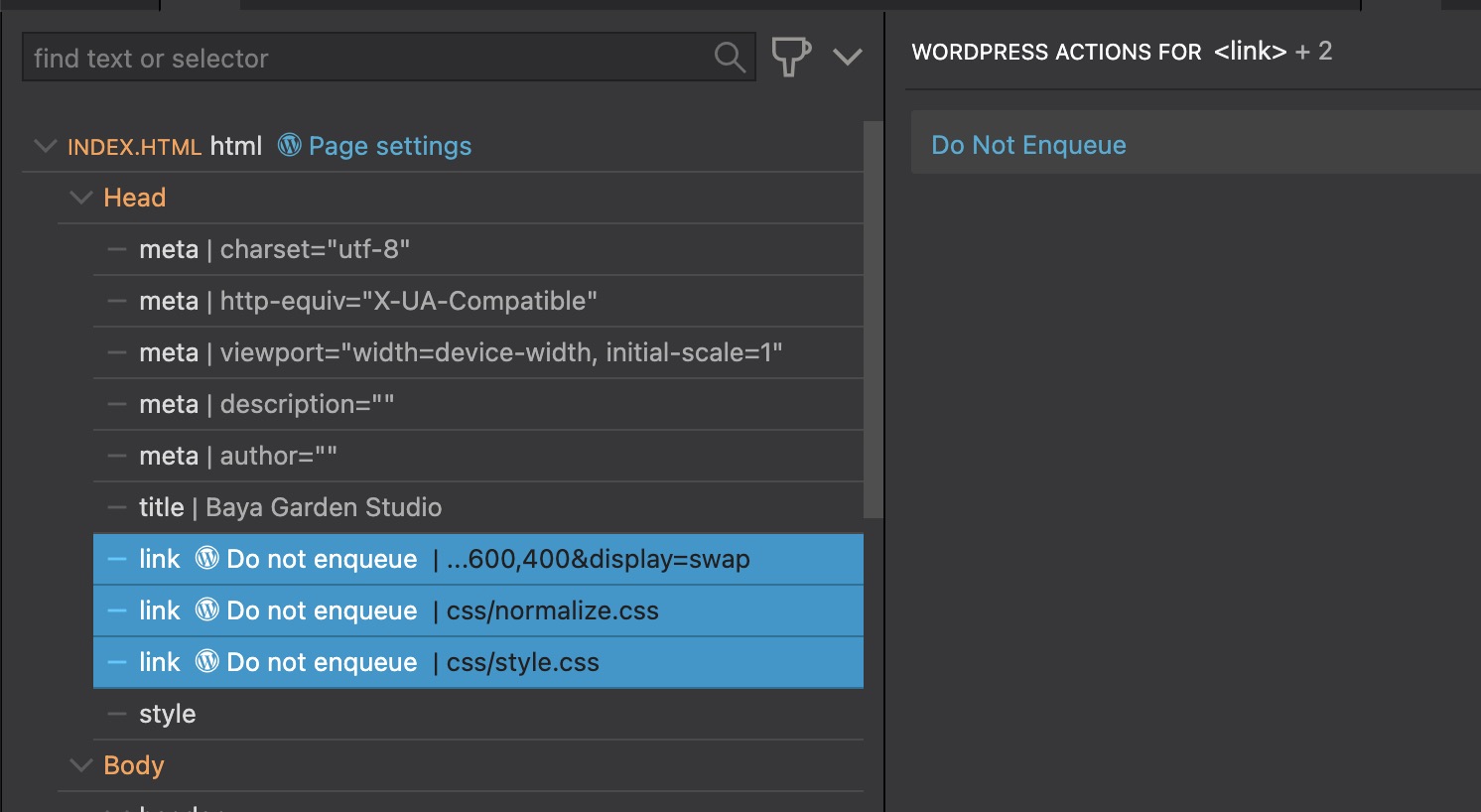Click WordPress icon on the style.css link row
1481x812 pixels.
point(206,661)
